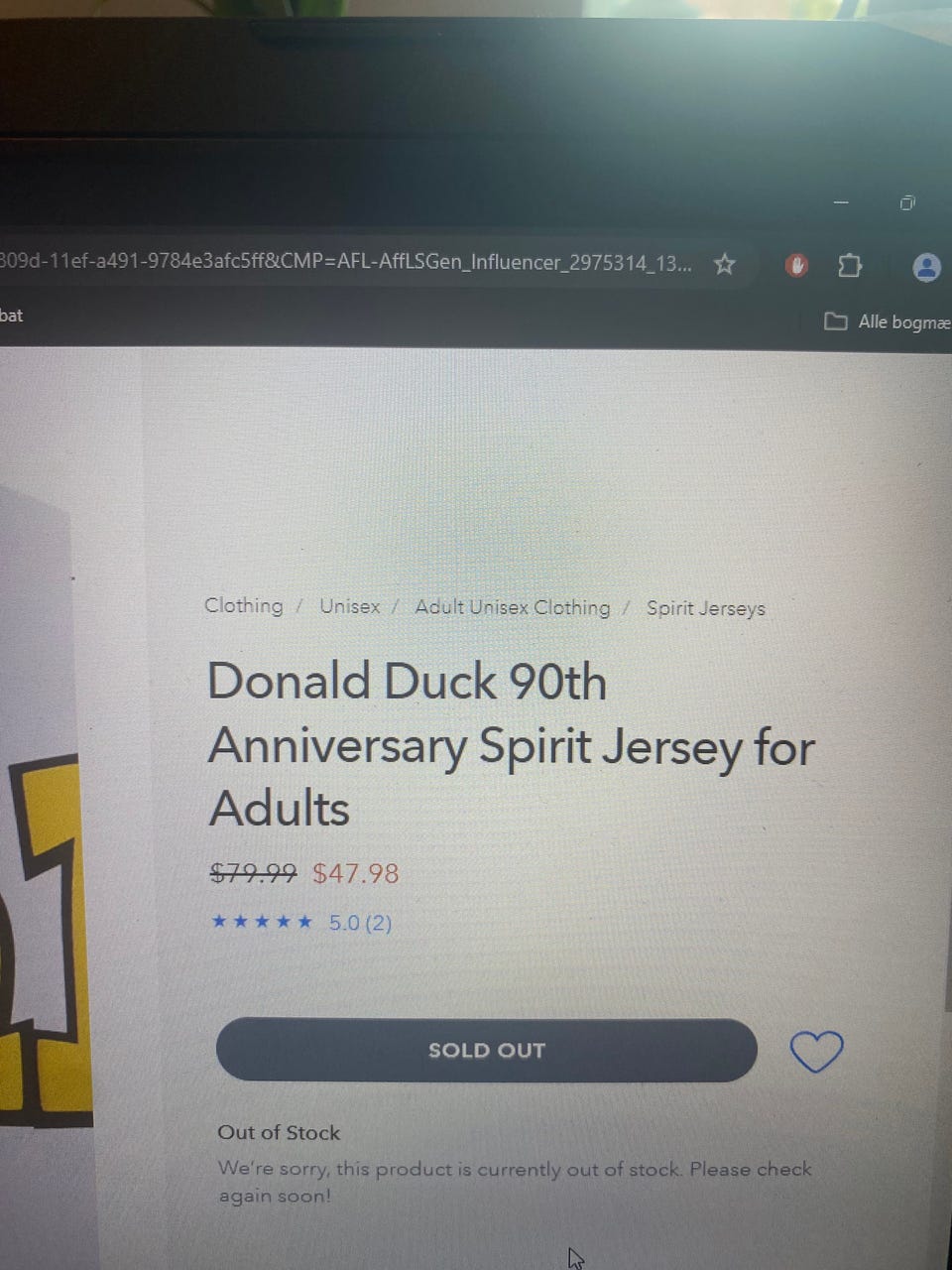Click the SOLD OUT button
Image resolution: width=952 pixels, height=1270 pixels.
[x=487, y=1050]
